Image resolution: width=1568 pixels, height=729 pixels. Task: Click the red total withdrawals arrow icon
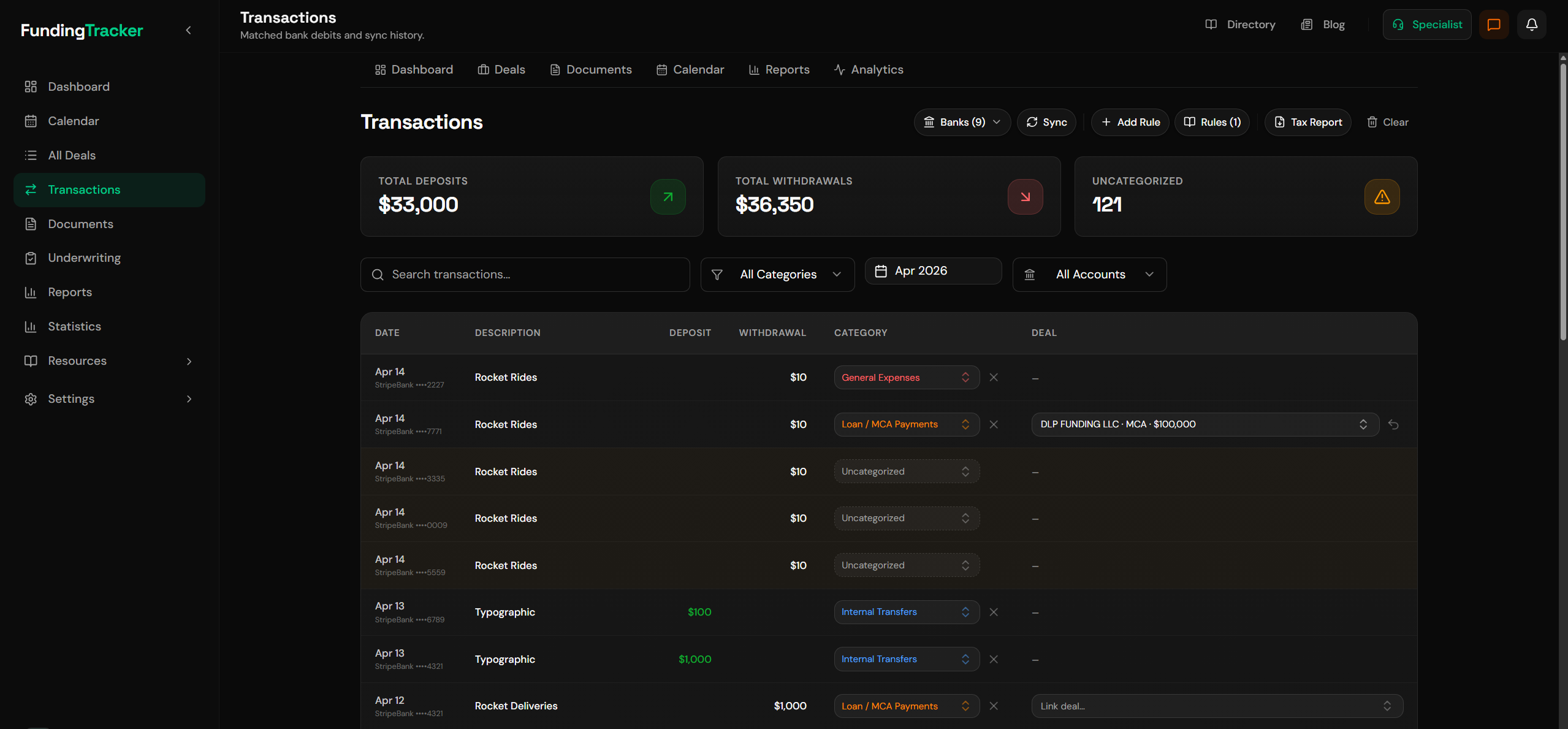[1025, 197]
